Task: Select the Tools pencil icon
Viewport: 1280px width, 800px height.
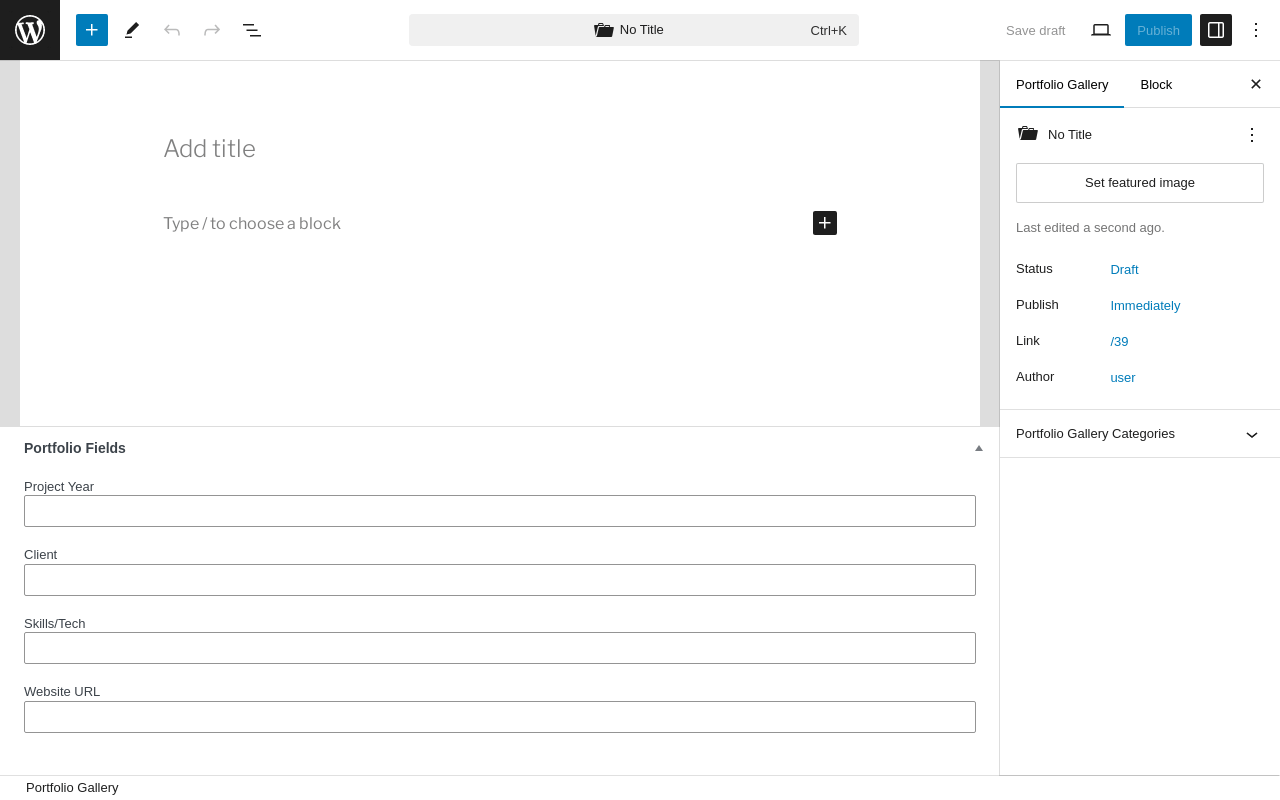Action: click(x=132, y=30)
